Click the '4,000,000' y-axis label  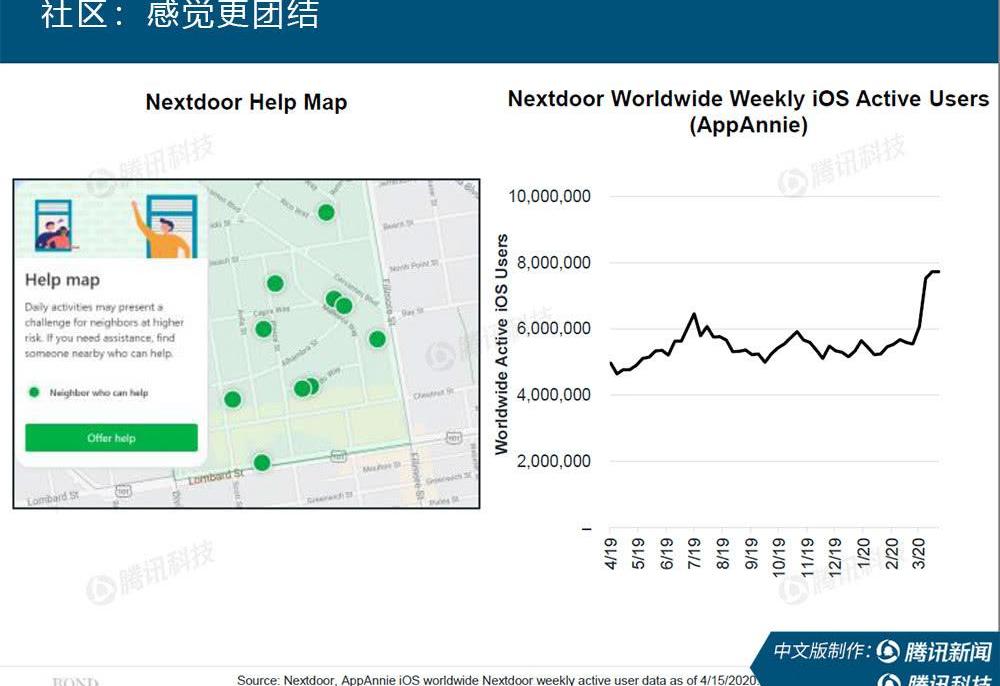point(554,395)
